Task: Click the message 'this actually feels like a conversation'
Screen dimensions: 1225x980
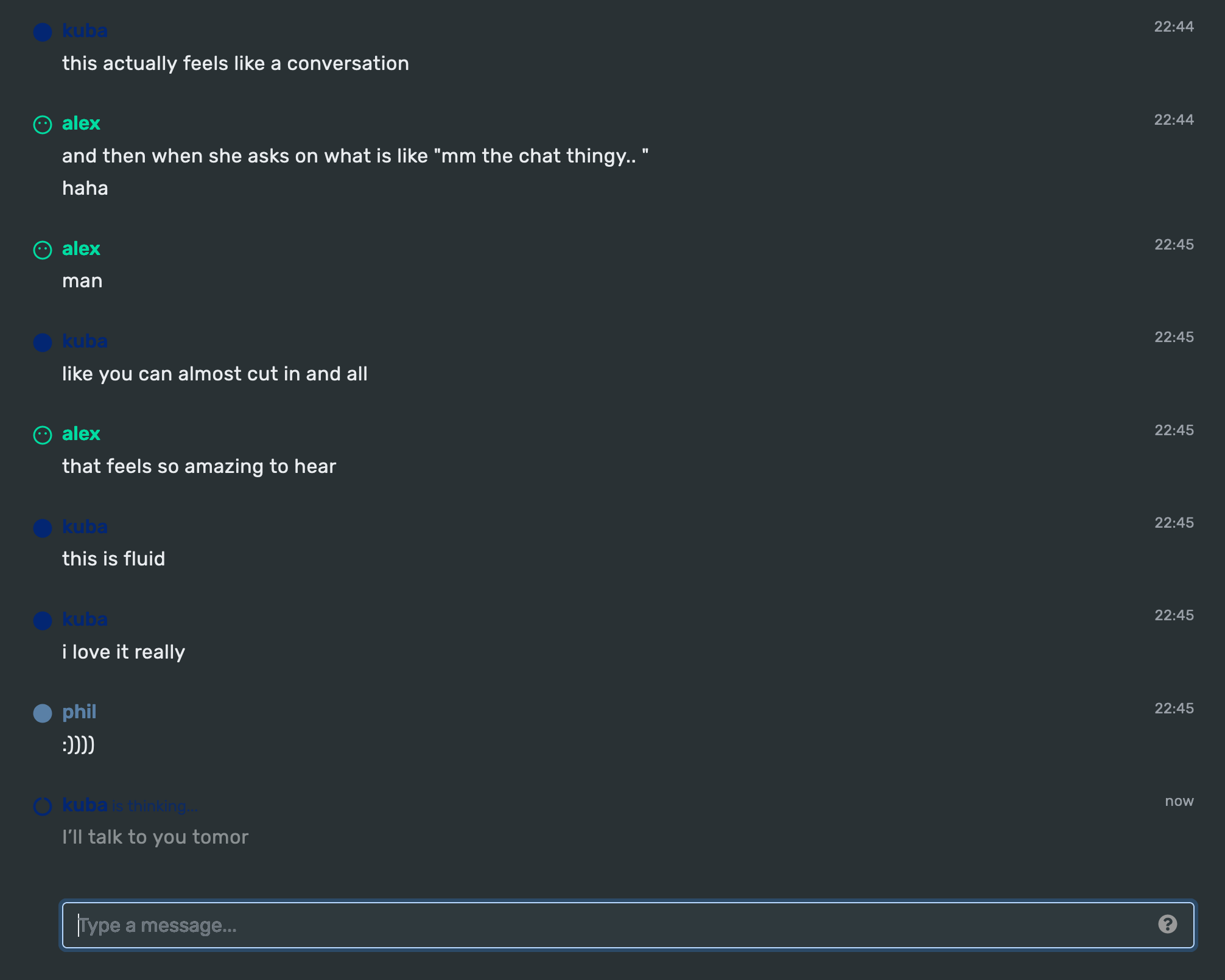Action: pos(236,63)
